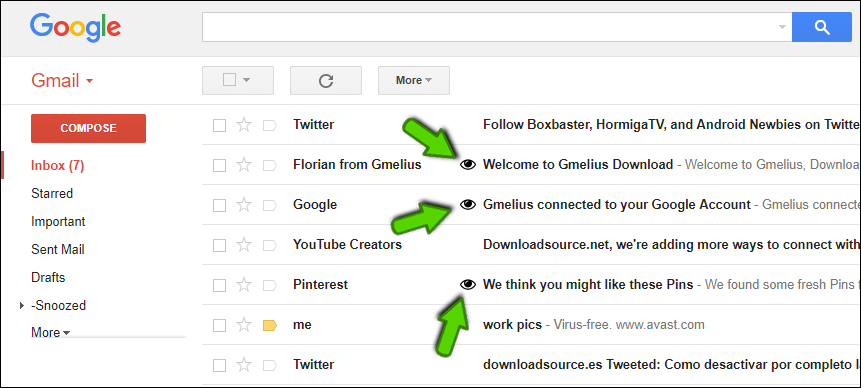The width and height of the screenshot is (861, 388).
Task: Tick the checkbox for the Google email
Action: 219,205
